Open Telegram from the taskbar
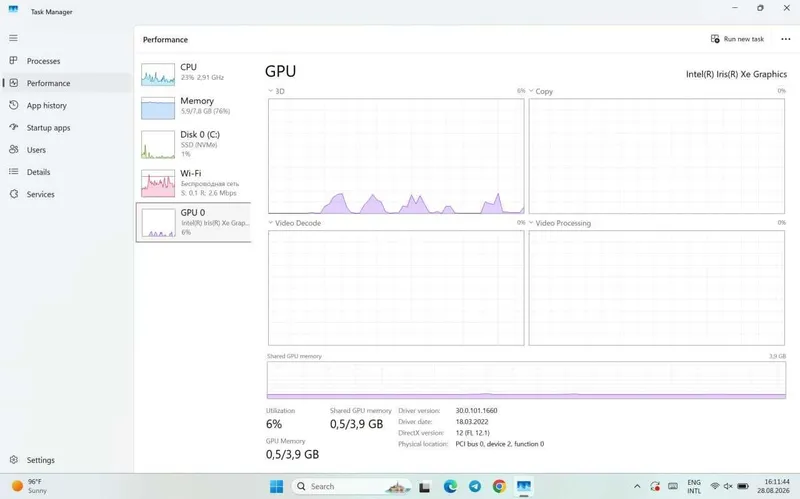This screenshot has height=499, width=800. 474,487
